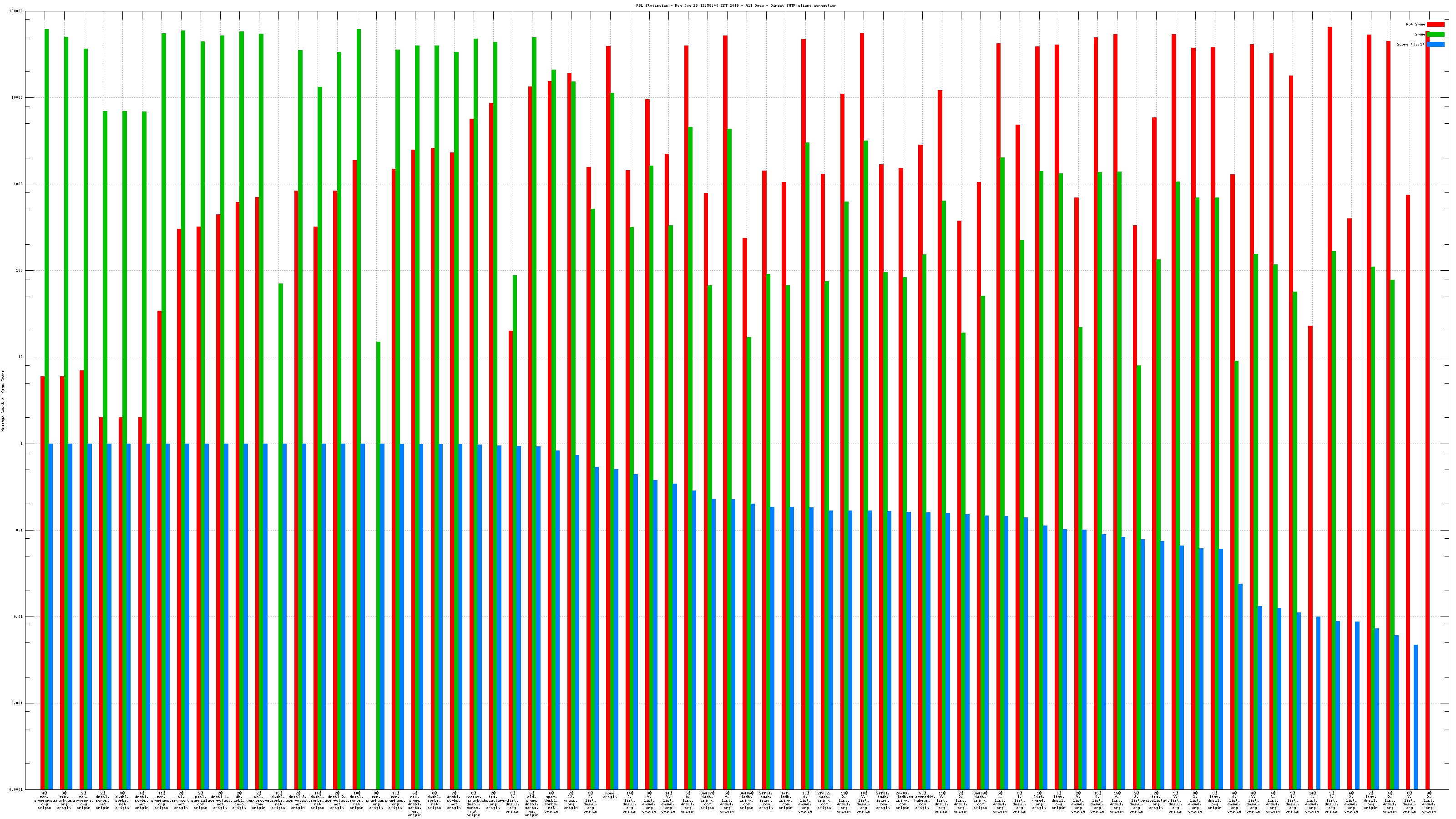Click the recent.spam.dnsbl.sorbs.net x-axis label
Screen dimensions: 1456x819
click(x=474, y=804)
